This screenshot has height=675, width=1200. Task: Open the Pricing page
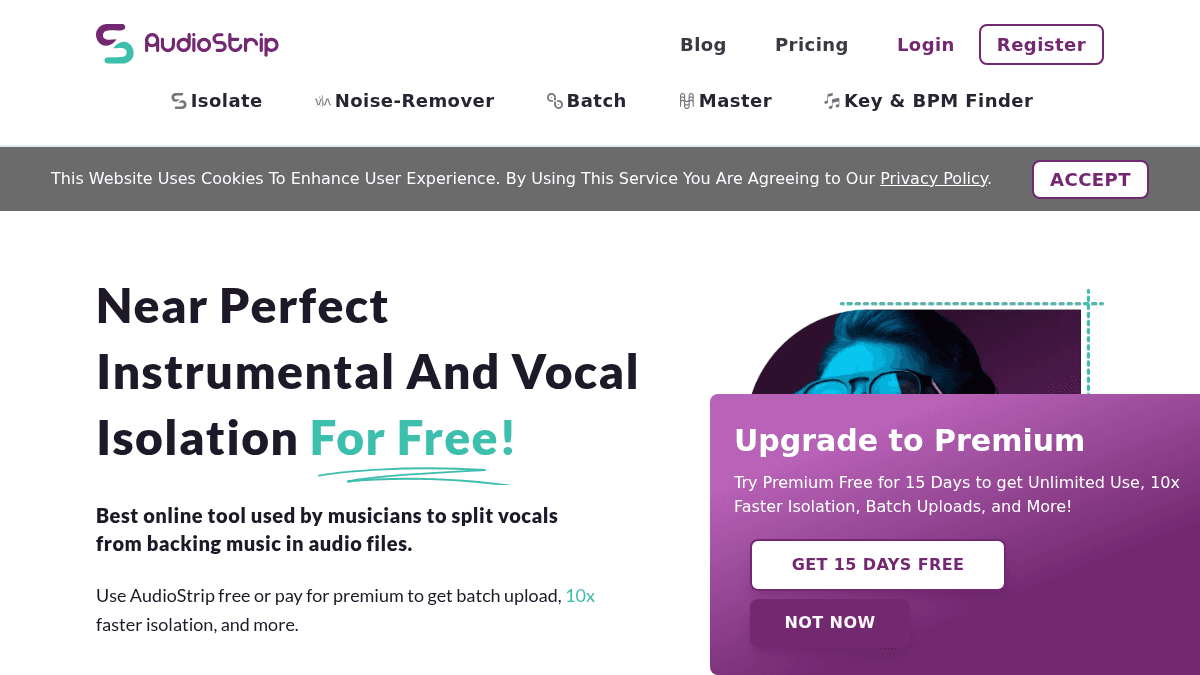pos(811,45)
